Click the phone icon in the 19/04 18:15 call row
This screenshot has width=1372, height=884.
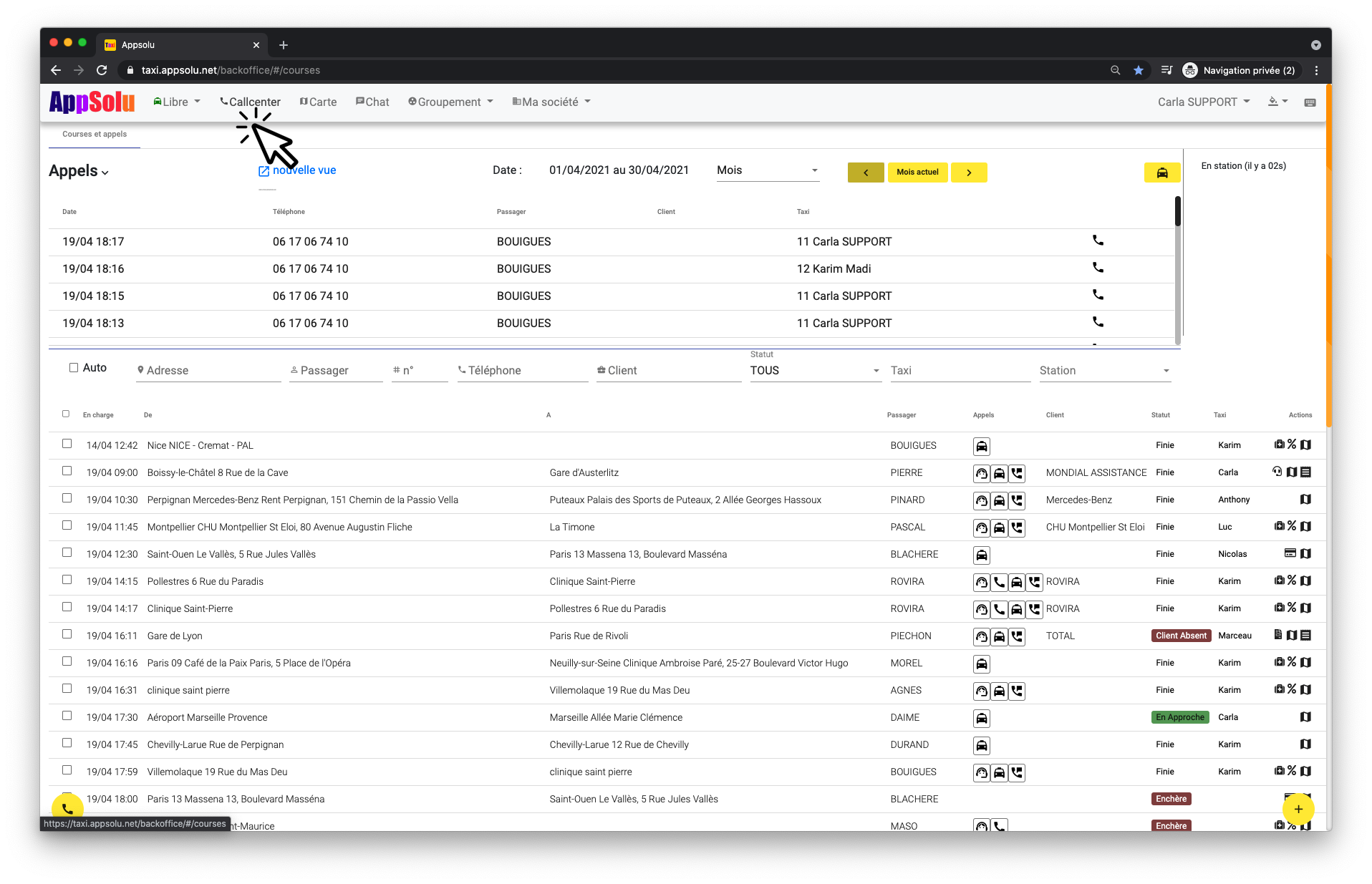[1098, 295]
